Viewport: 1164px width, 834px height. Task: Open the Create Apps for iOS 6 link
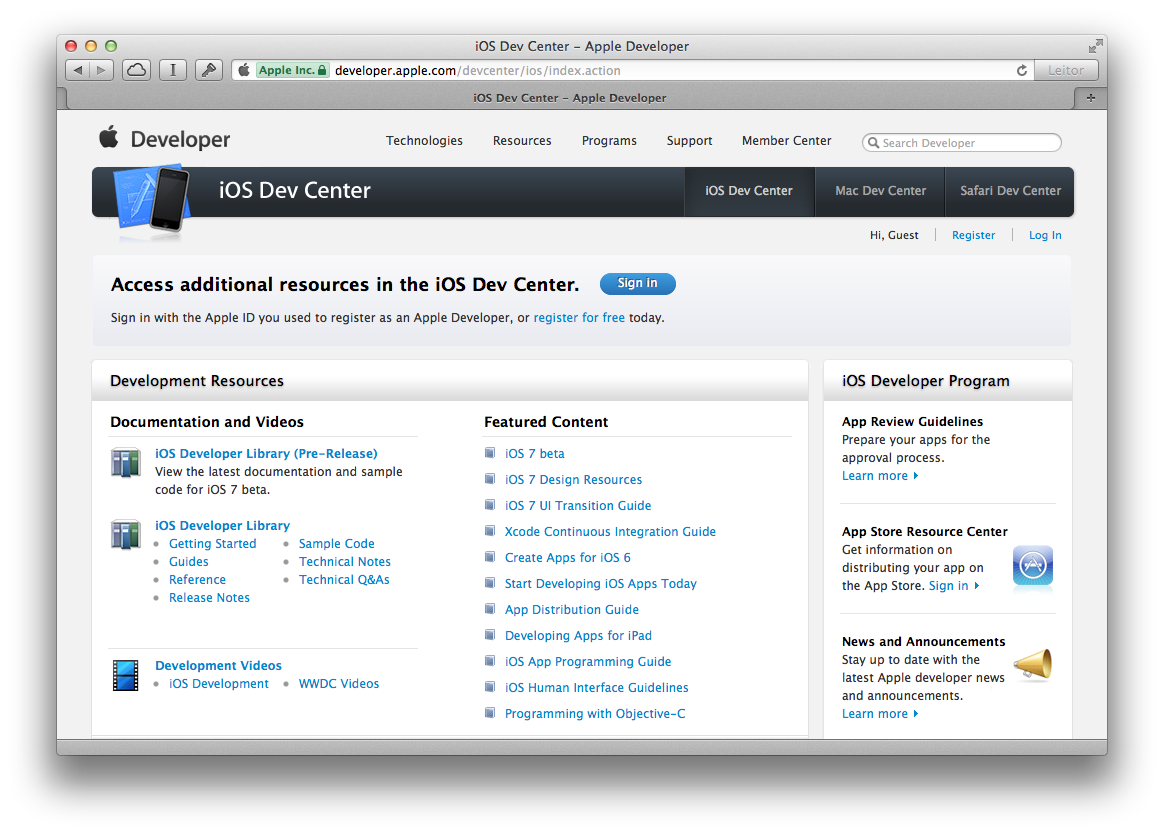click(x=567, y=558)
